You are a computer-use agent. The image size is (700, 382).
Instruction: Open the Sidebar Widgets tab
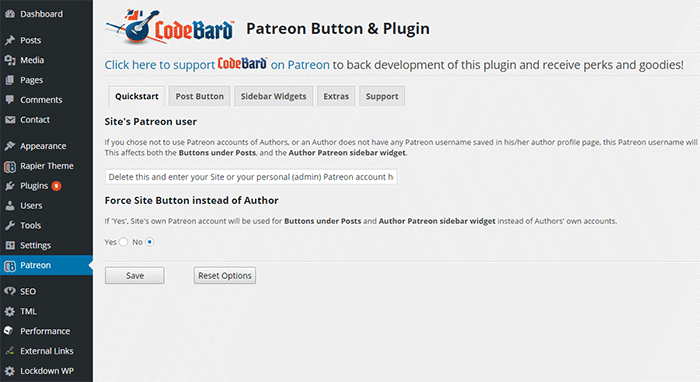pos(274,96)
